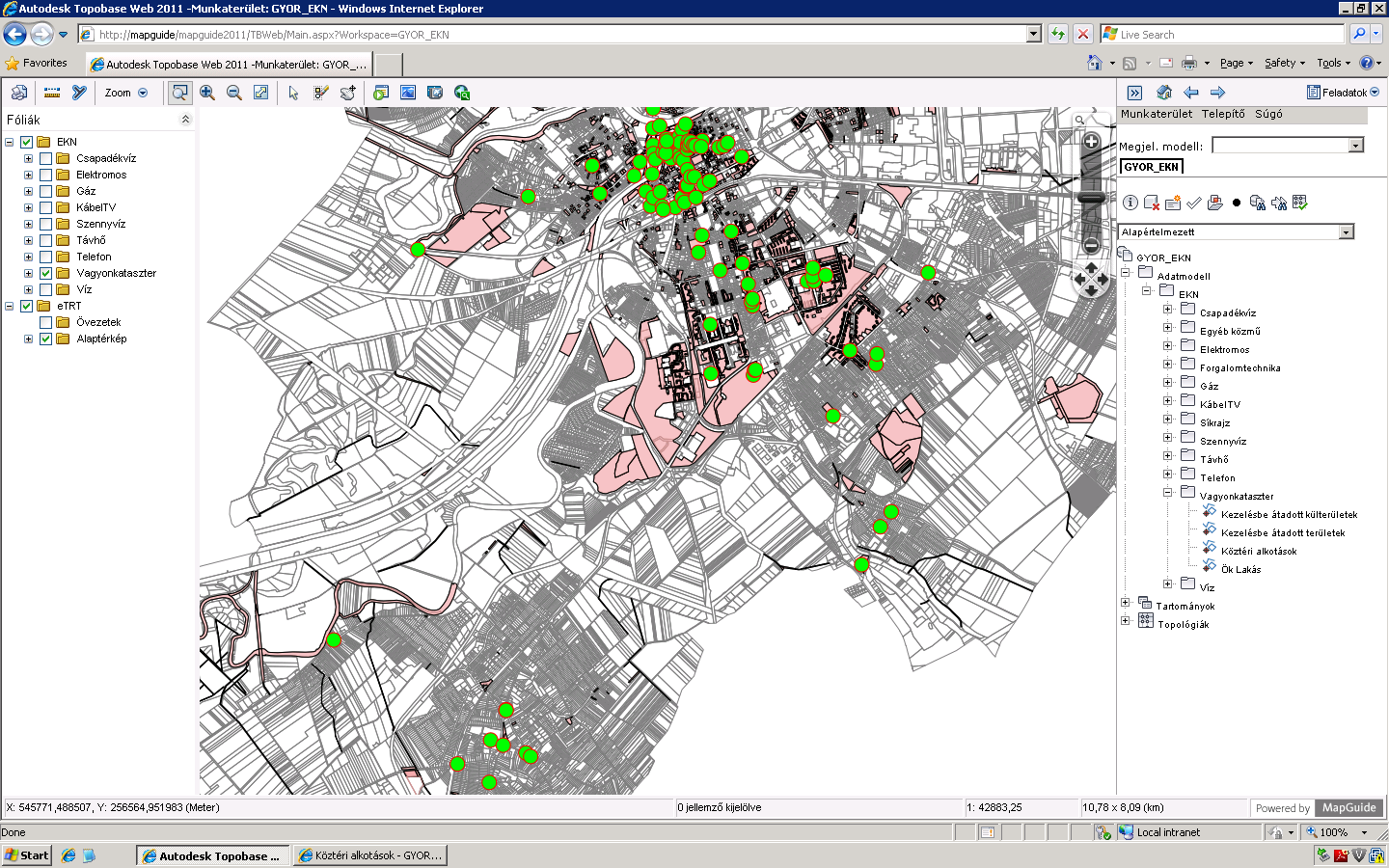This screenshot has height=868, width=1389.
Task: Open the browser Page menu
Action: (x=1237, y=63)
